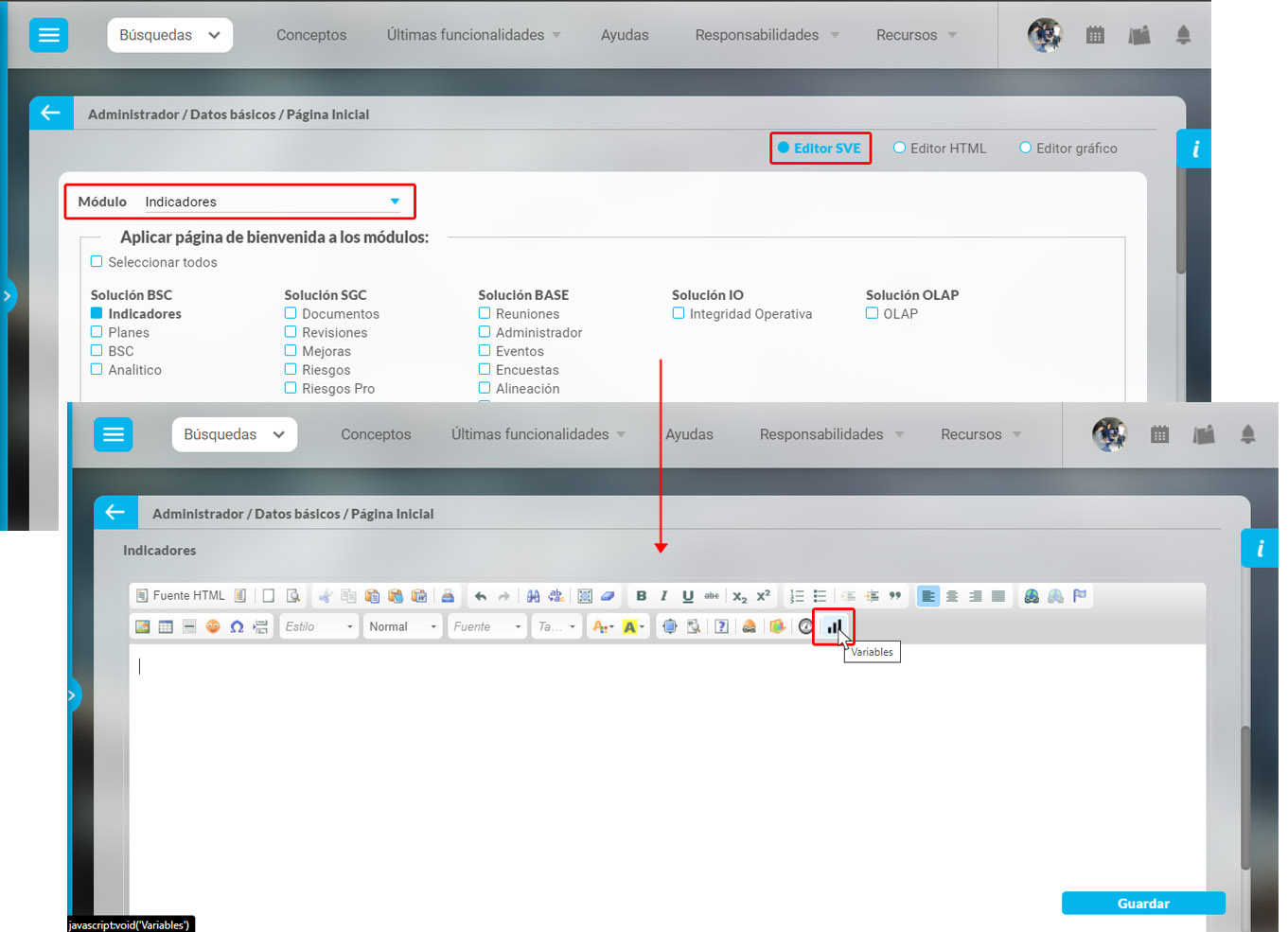This screenshot has width=1288, height=932.
Task: Check the Seleccionar todos checkbox
Action: tap(97, 262)
